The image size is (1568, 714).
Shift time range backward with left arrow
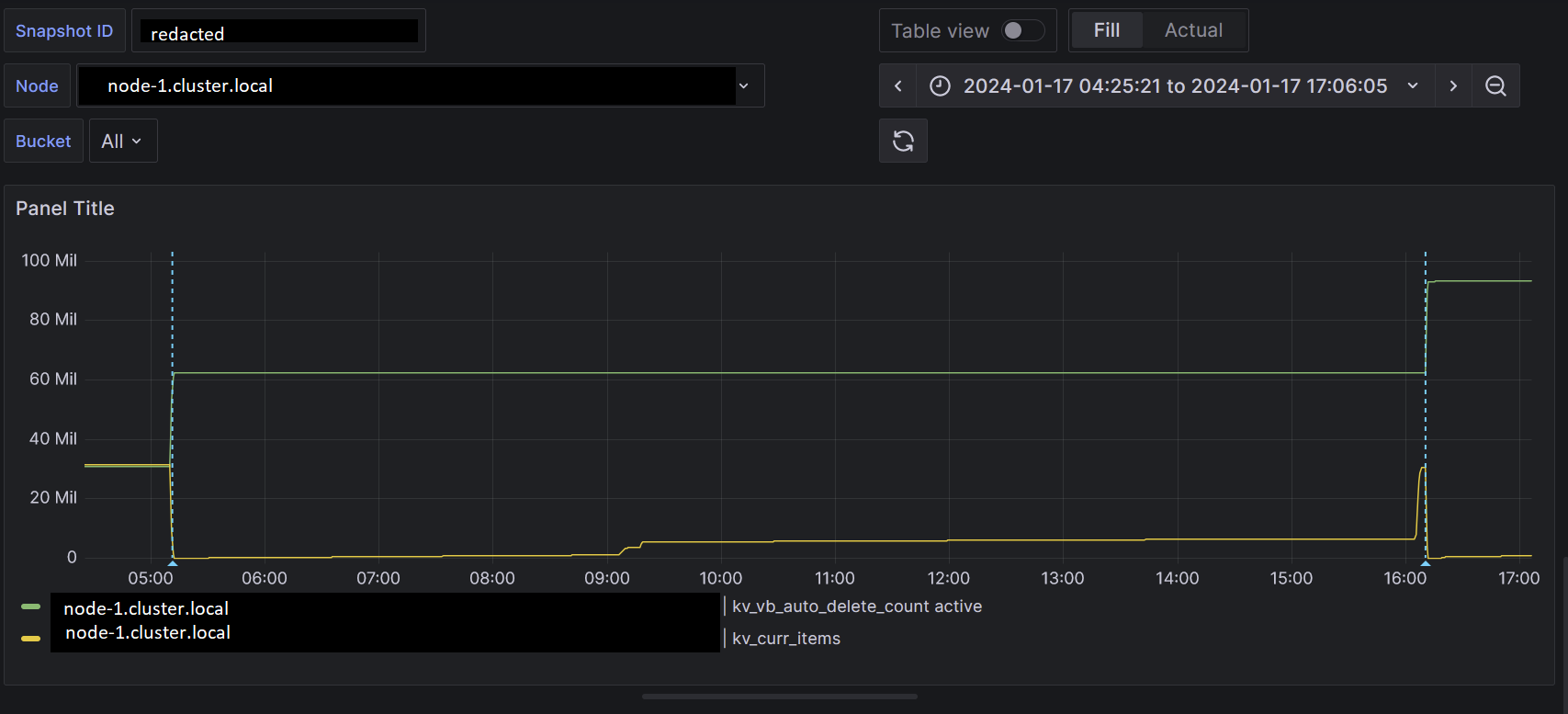898,85
